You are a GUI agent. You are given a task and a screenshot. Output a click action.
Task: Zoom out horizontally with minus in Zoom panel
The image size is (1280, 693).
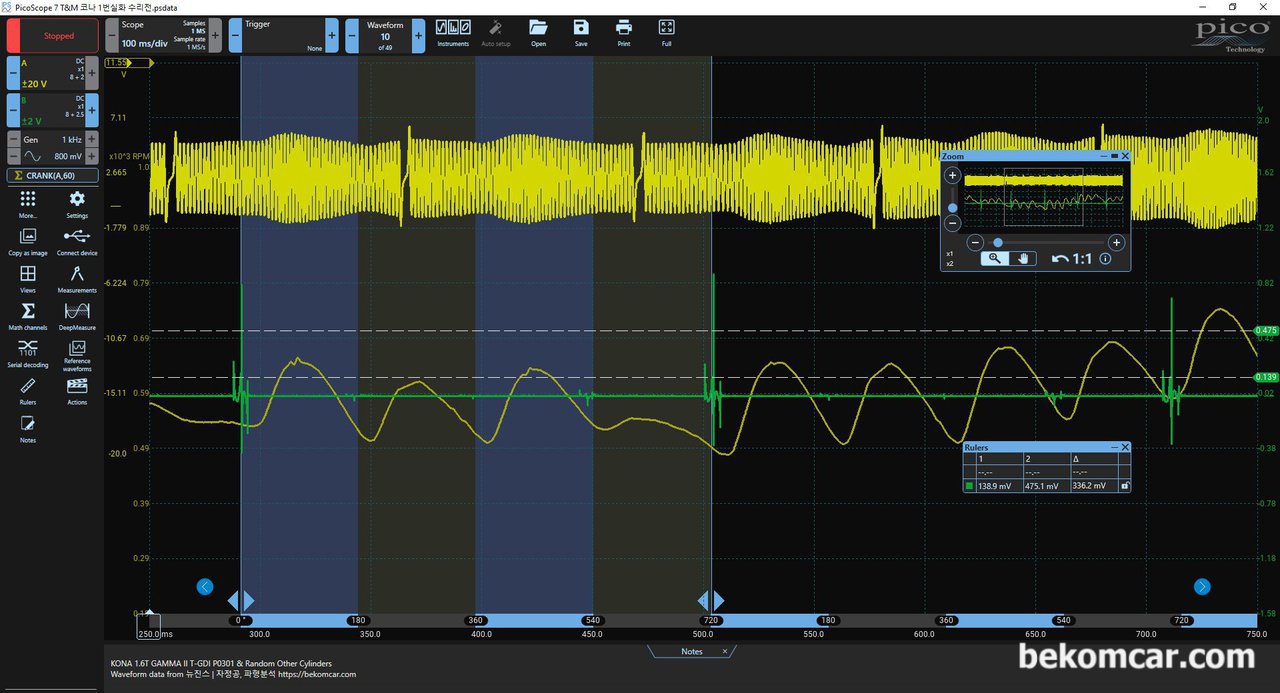[x=975, y=242]
